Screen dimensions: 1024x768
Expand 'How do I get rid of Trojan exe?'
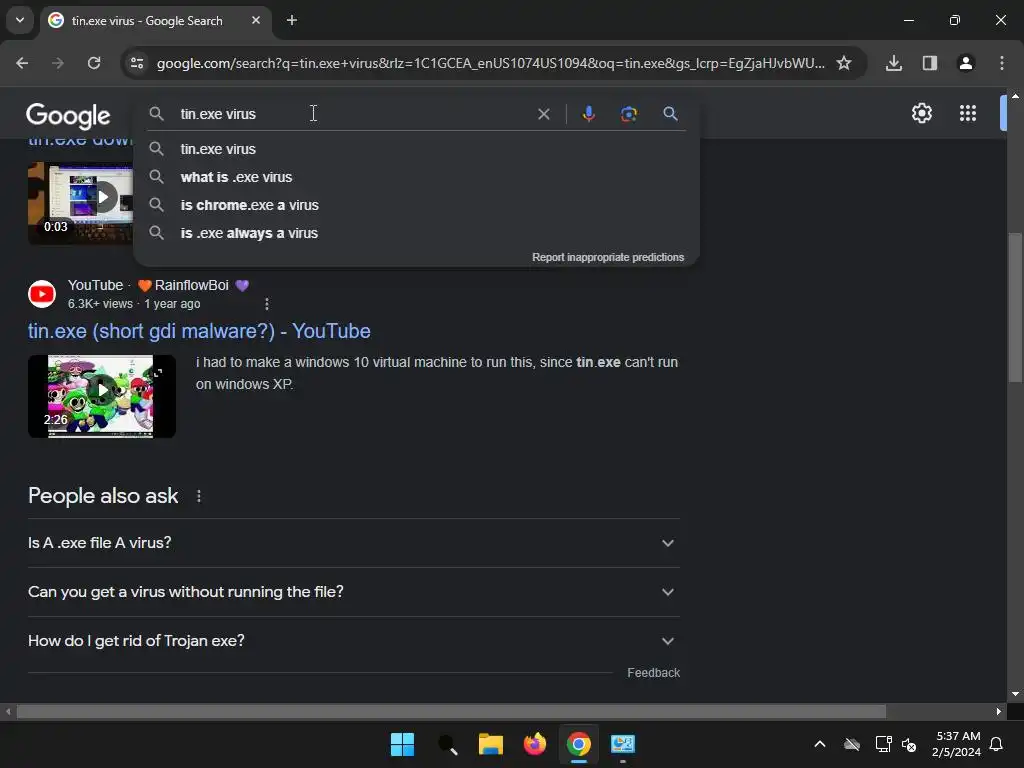[353, 641]
